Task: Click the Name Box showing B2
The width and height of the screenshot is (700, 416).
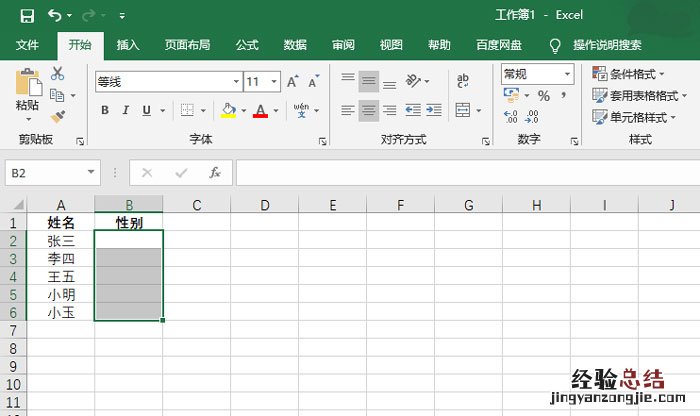Action: (x=53, y=173)
